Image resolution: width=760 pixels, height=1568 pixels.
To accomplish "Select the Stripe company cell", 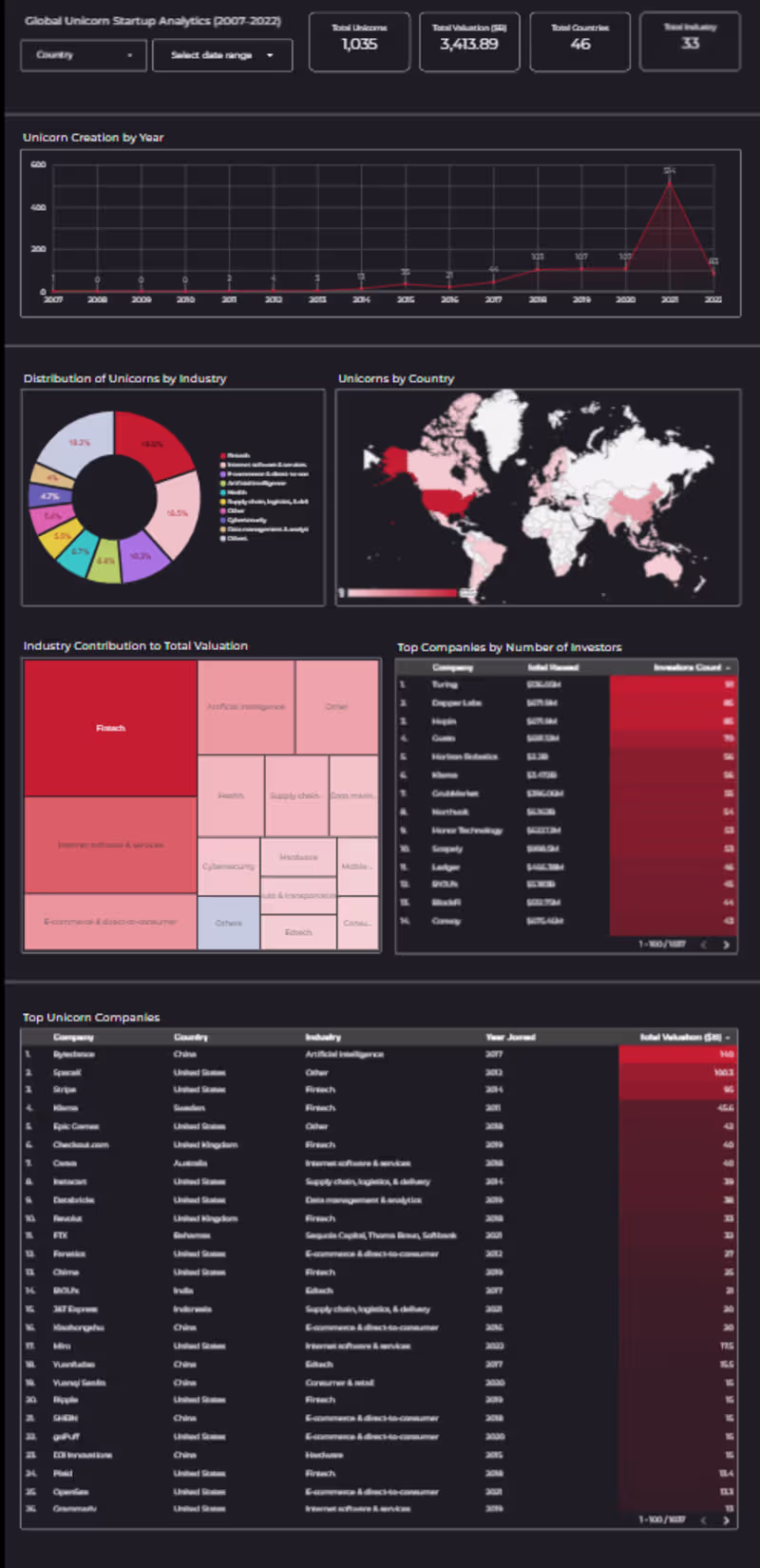I will (65, 1090).
